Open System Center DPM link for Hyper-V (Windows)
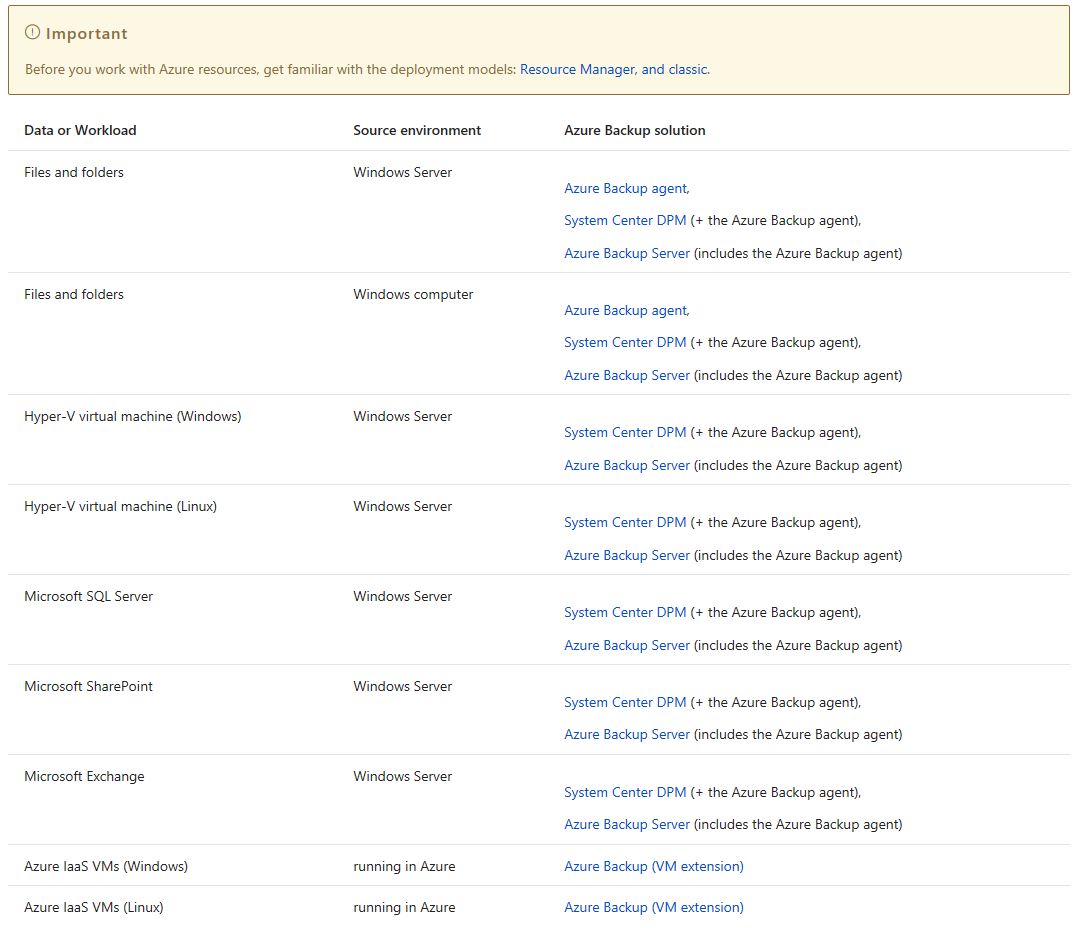 tap(625, 433)
